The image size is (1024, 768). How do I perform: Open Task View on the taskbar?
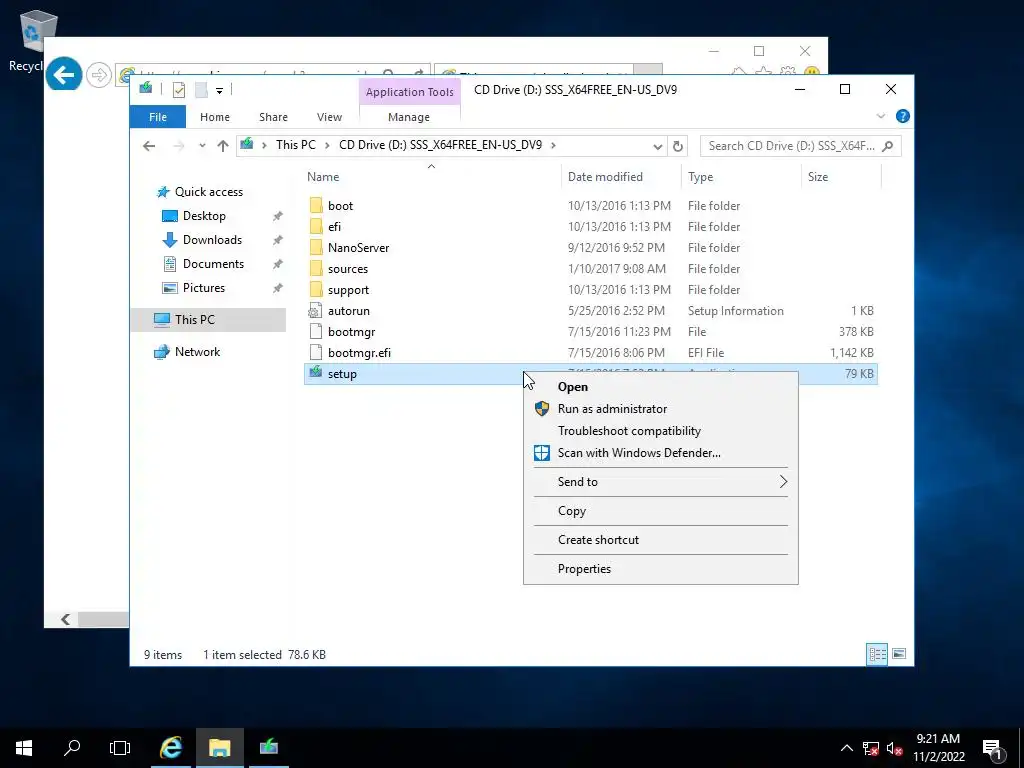pyautogui.click(x=120, y=748)
